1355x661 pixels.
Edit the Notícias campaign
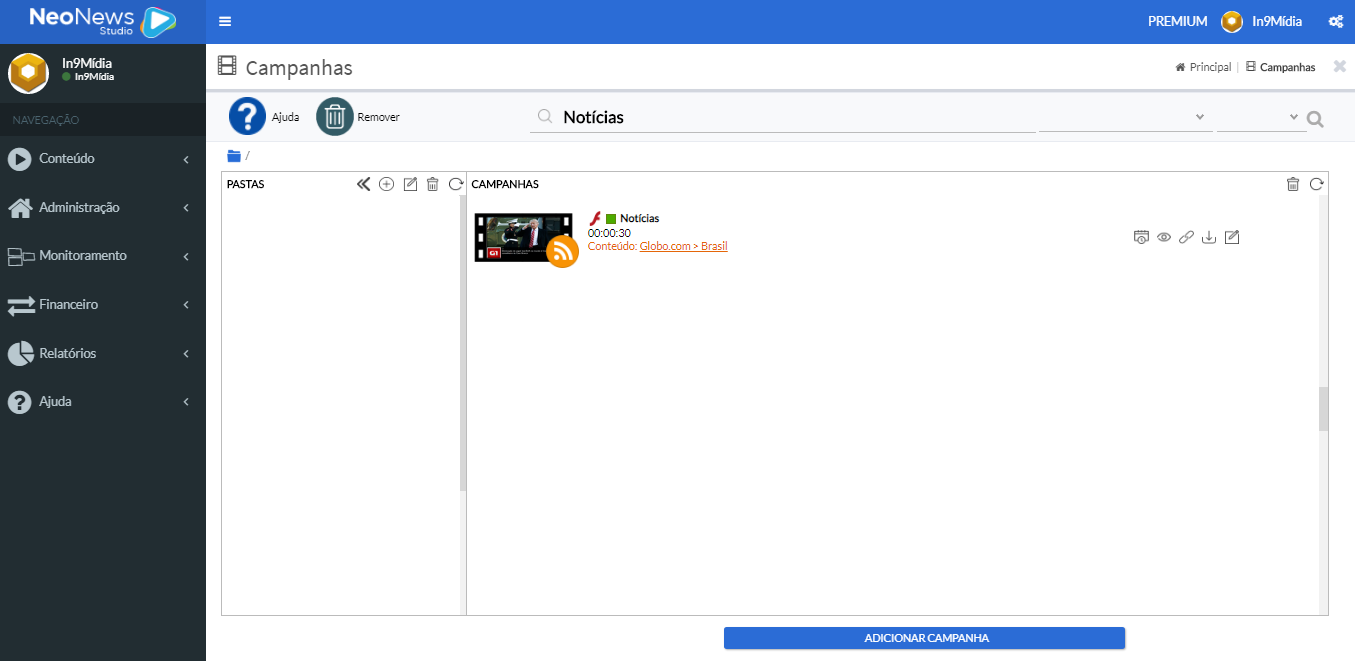click(1232, 237)
